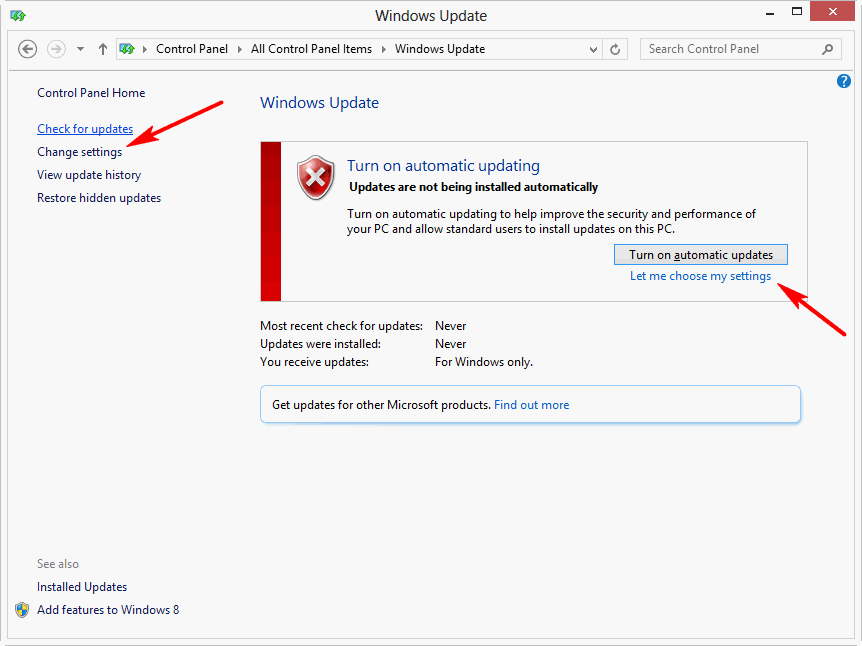Viewport: 862px width, 646px height.
Task: Expand the chevron before Control Panel breadcrumb
Action: pos(145,49)
